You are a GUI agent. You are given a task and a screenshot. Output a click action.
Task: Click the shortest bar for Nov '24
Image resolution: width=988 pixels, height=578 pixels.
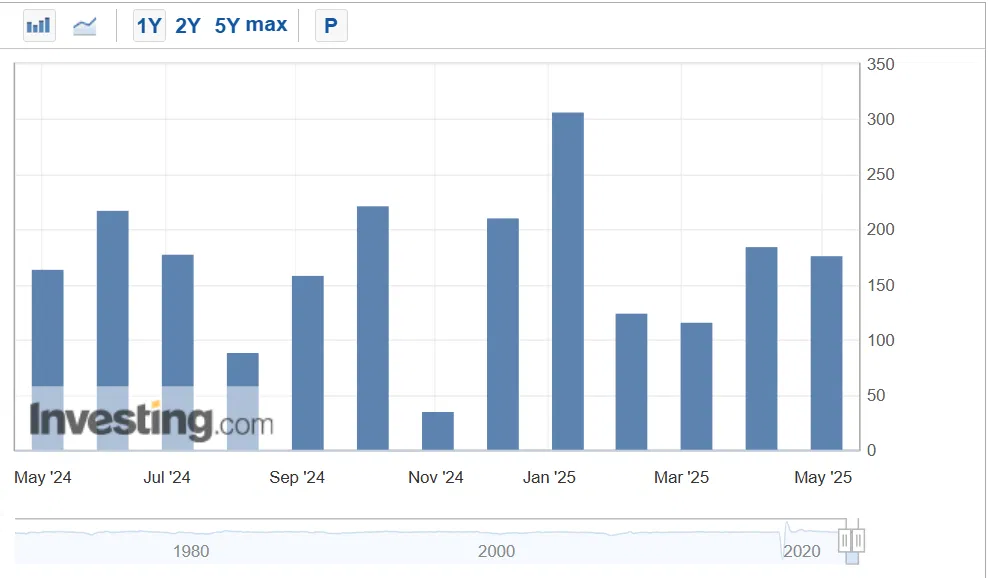click(438, 431)
